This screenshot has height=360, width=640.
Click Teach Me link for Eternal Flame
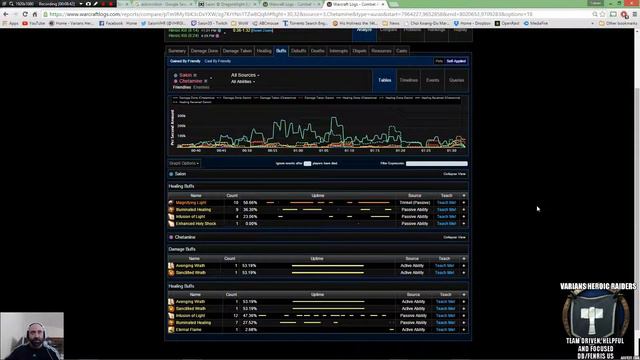(445, 329)
